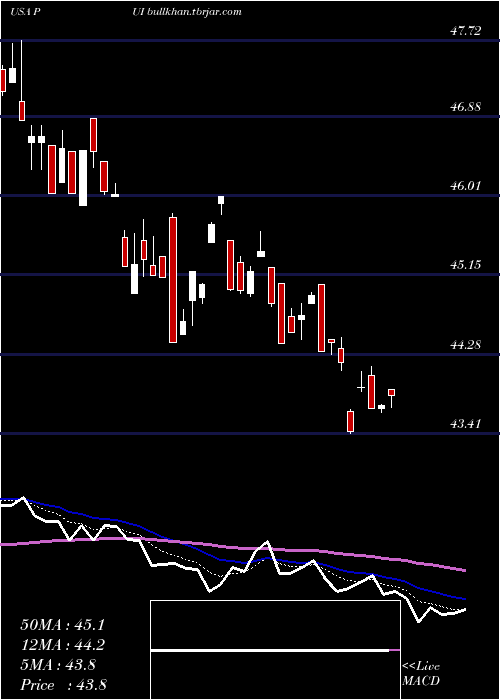Click the white candle just below the 46.01 line

click(x=221, y=200)
